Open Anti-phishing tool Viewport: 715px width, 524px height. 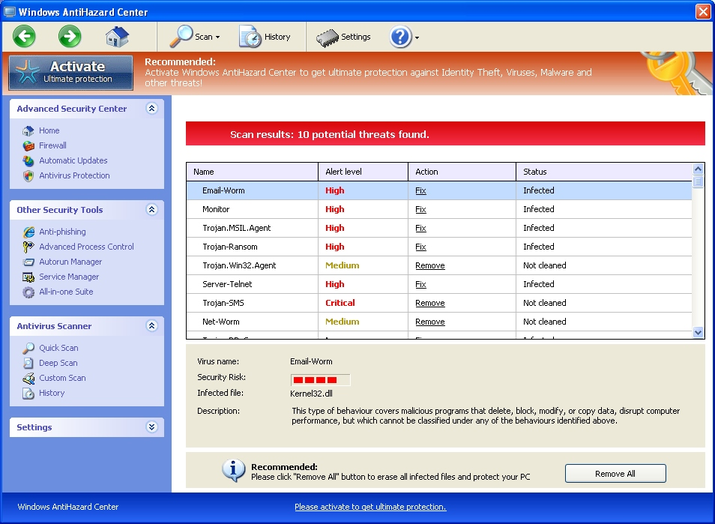[x=61, y=232]
